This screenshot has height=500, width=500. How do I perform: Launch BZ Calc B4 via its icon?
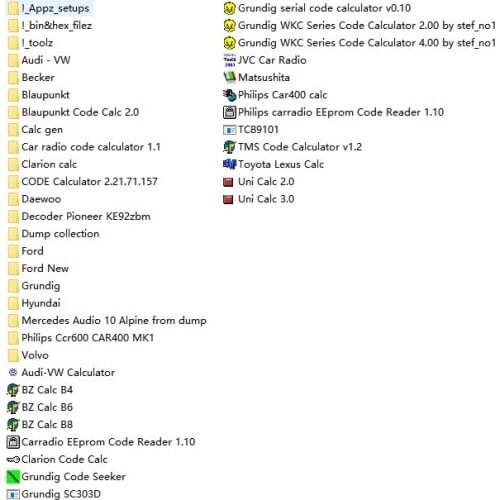point(13,390)
